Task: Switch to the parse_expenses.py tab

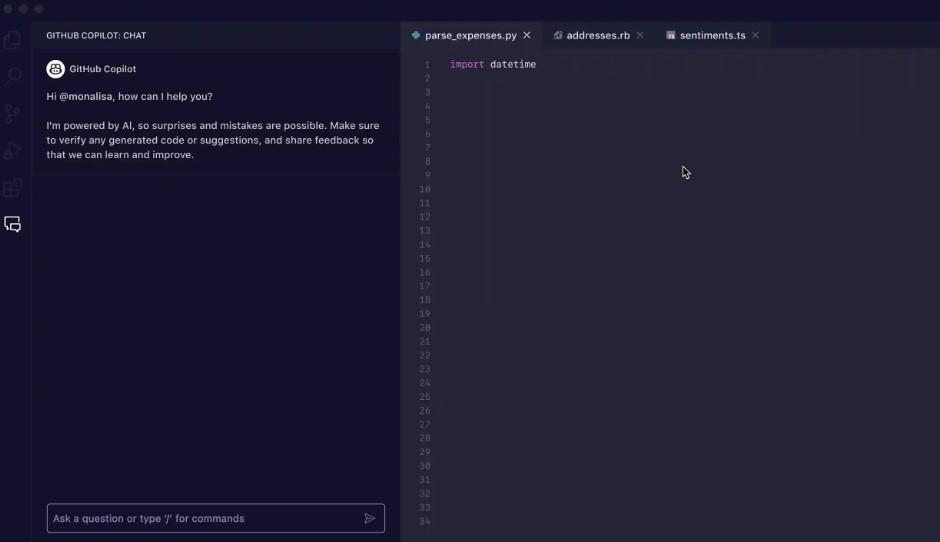Action: coord(471,35)
